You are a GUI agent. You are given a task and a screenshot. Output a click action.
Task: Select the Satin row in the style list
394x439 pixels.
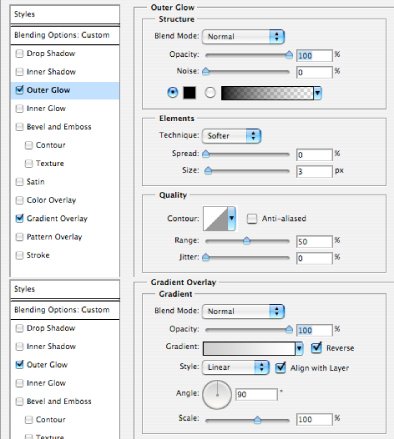tap(65, 182)
